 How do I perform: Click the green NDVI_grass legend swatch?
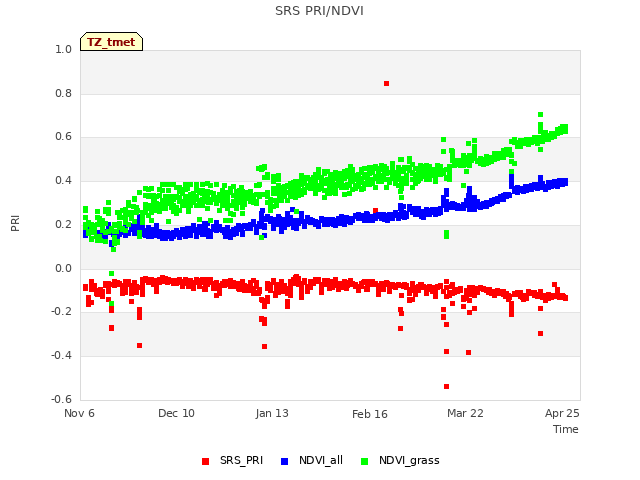[364, 461]
